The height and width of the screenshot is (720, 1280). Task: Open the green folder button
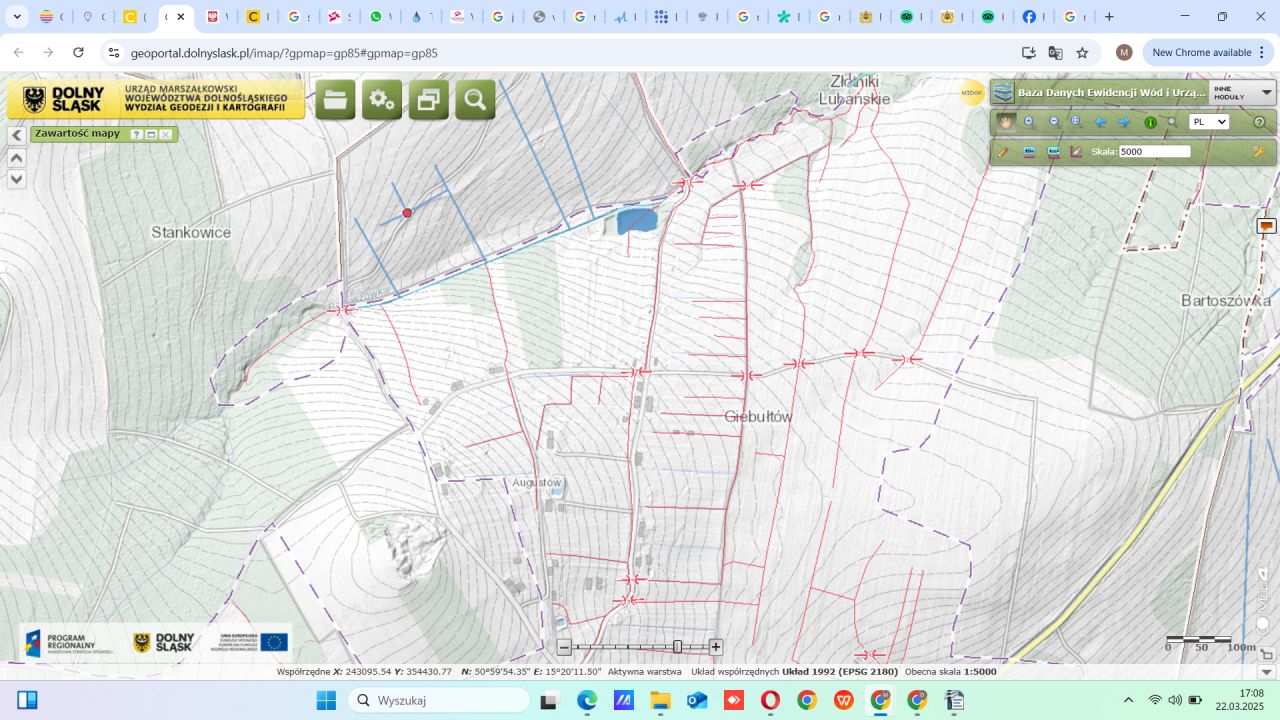coord(335,100)
